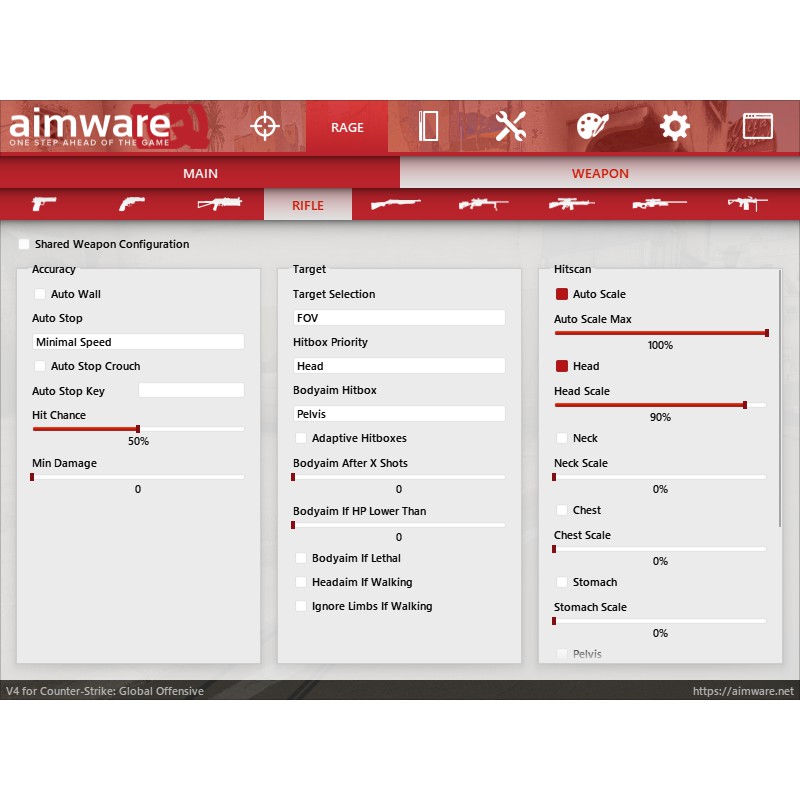
Task: Click the Auto Scale Max '100%' value
Action: [660, 345]
